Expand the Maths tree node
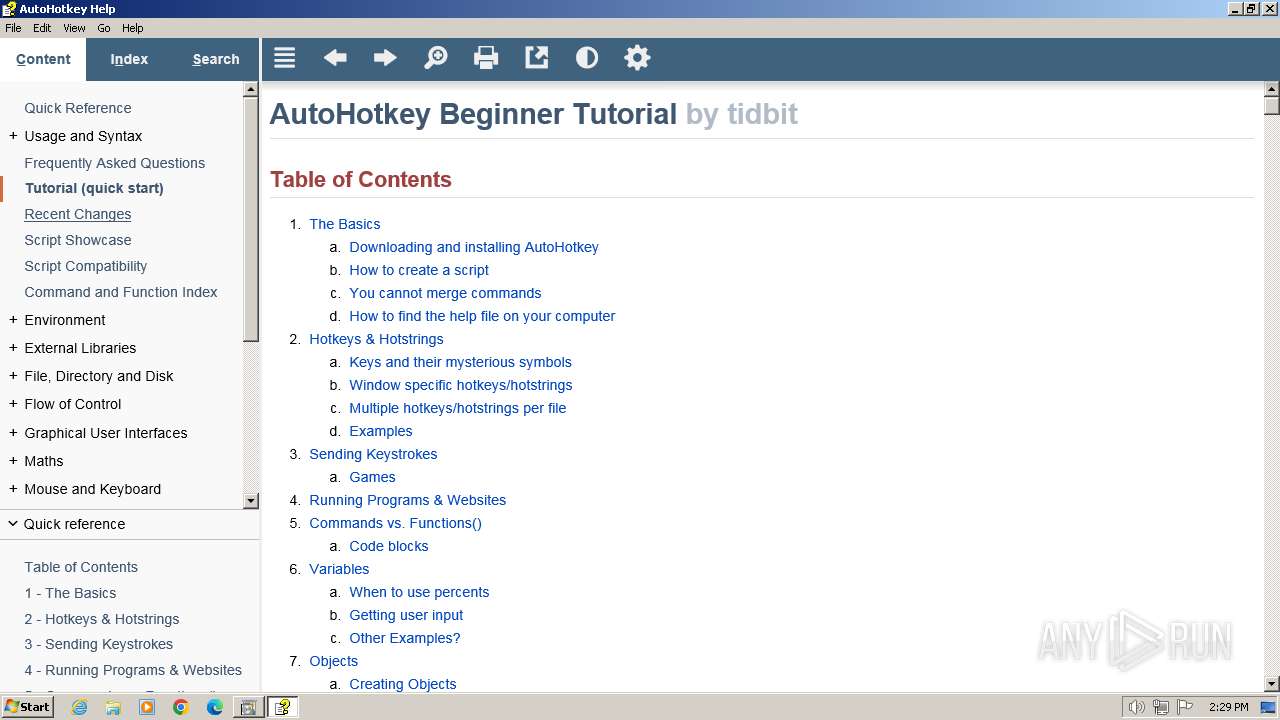The image size is (1280, 720). point(13,461)
